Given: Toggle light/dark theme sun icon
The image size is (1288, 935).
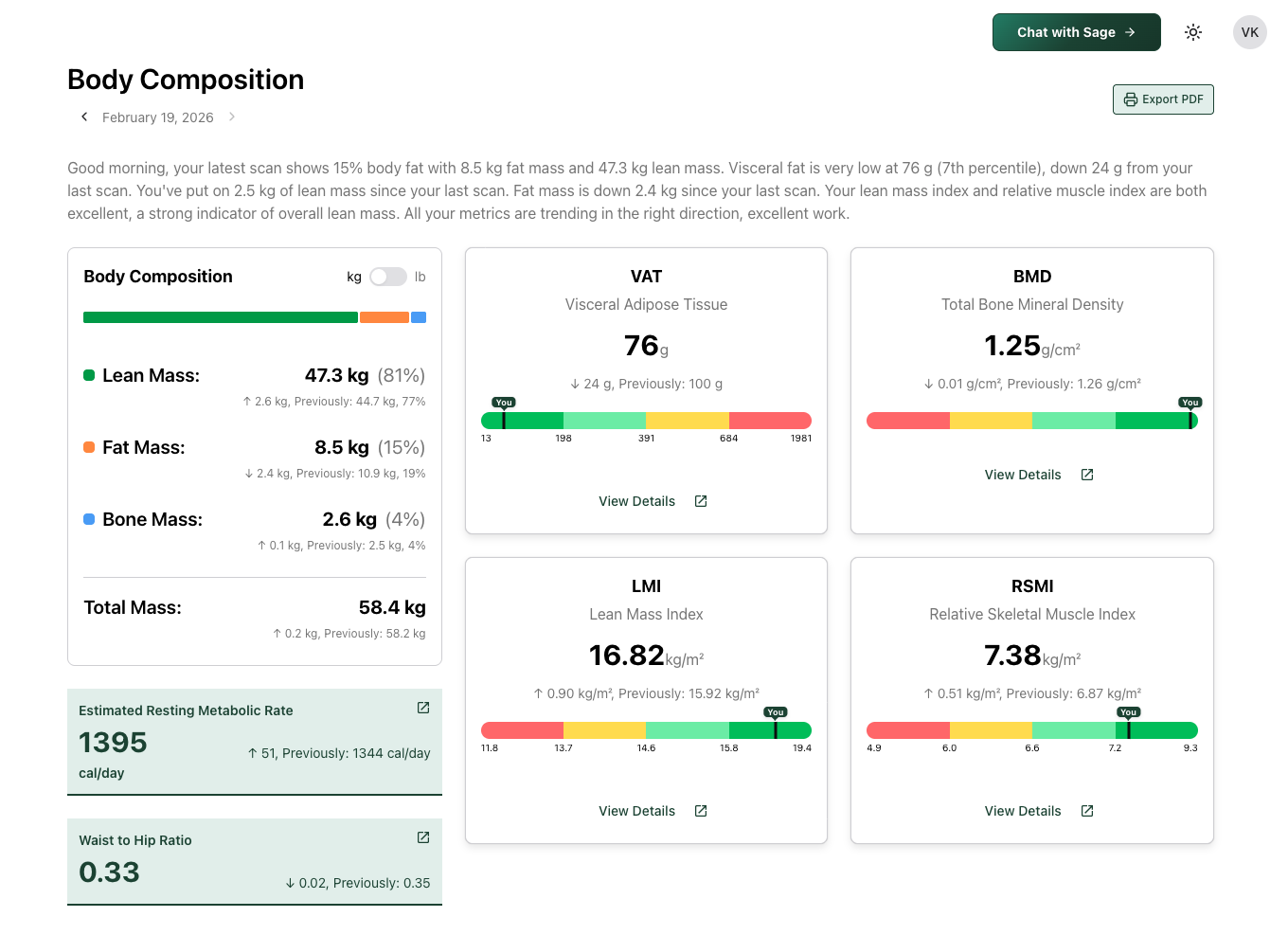Looking at the screenshot, I should 1193,32.
